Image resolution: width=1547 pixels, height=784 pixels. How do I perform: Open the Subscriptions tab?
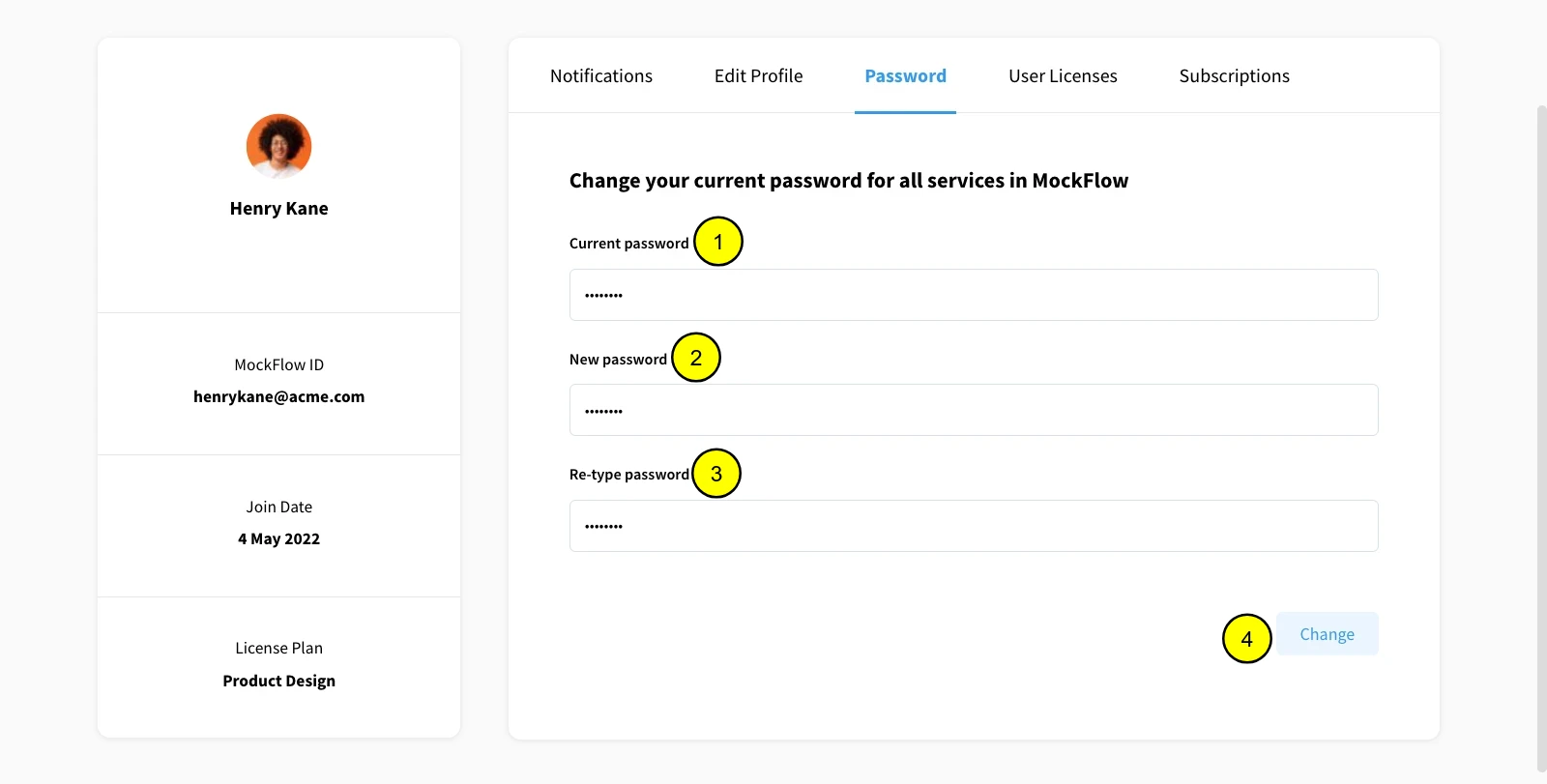click(x=1234, y=75)
